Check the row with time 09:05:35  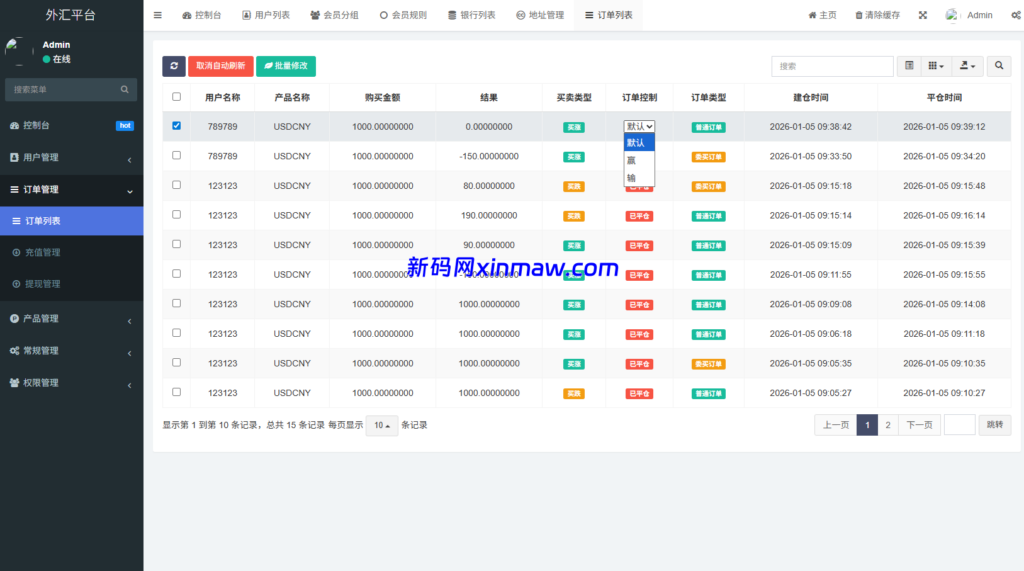click(176, 363)
